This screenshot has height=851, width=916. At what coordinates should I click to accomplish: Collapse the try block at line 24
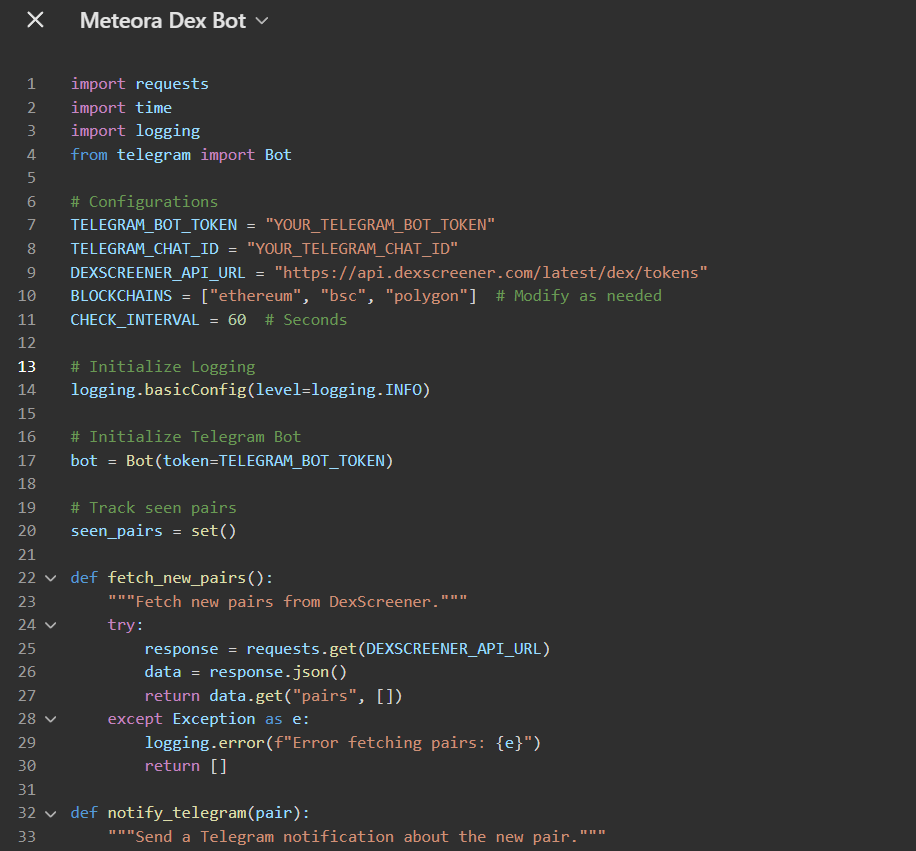pos(51,625)
